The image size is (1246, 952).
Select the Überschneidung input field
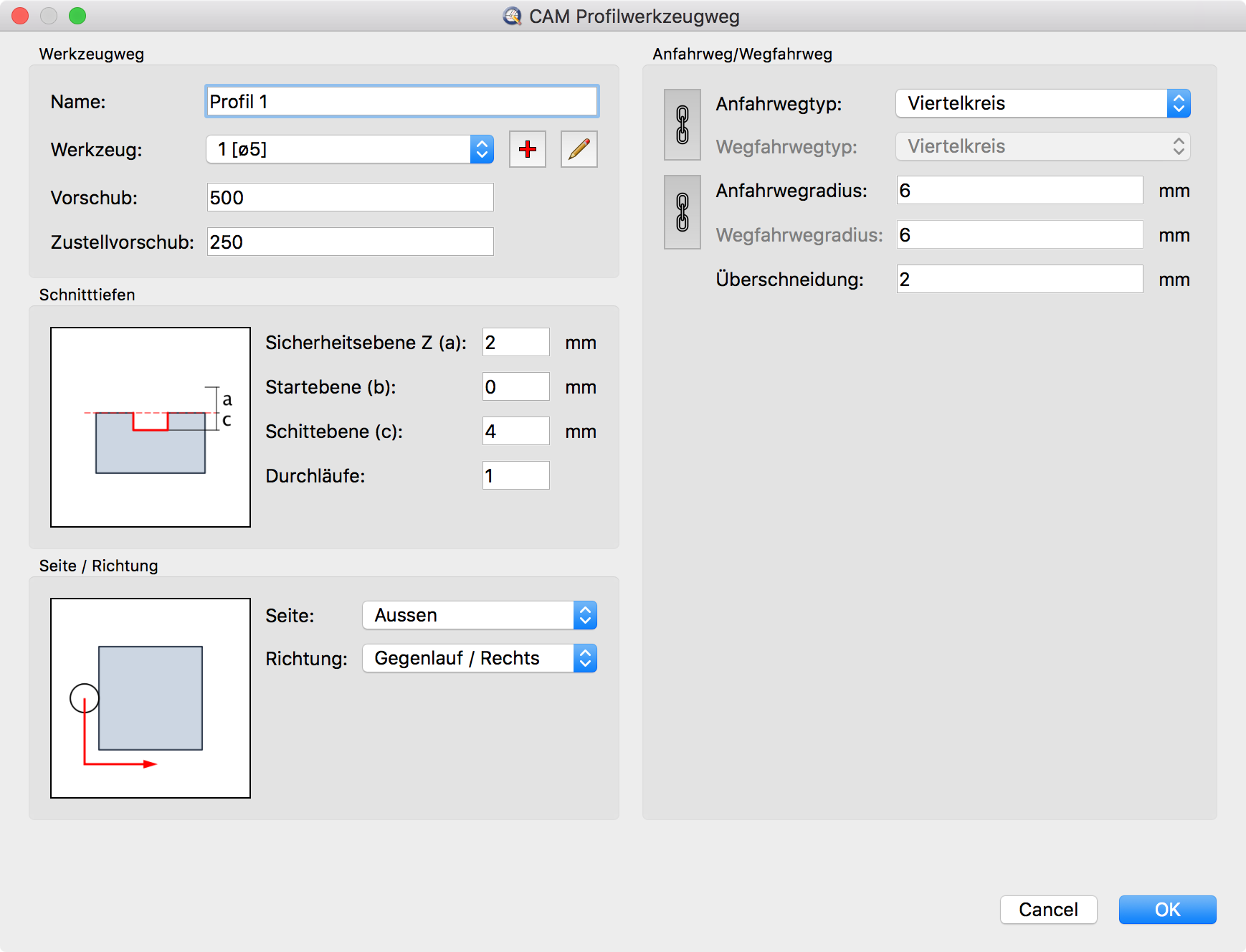[1019, 280]
